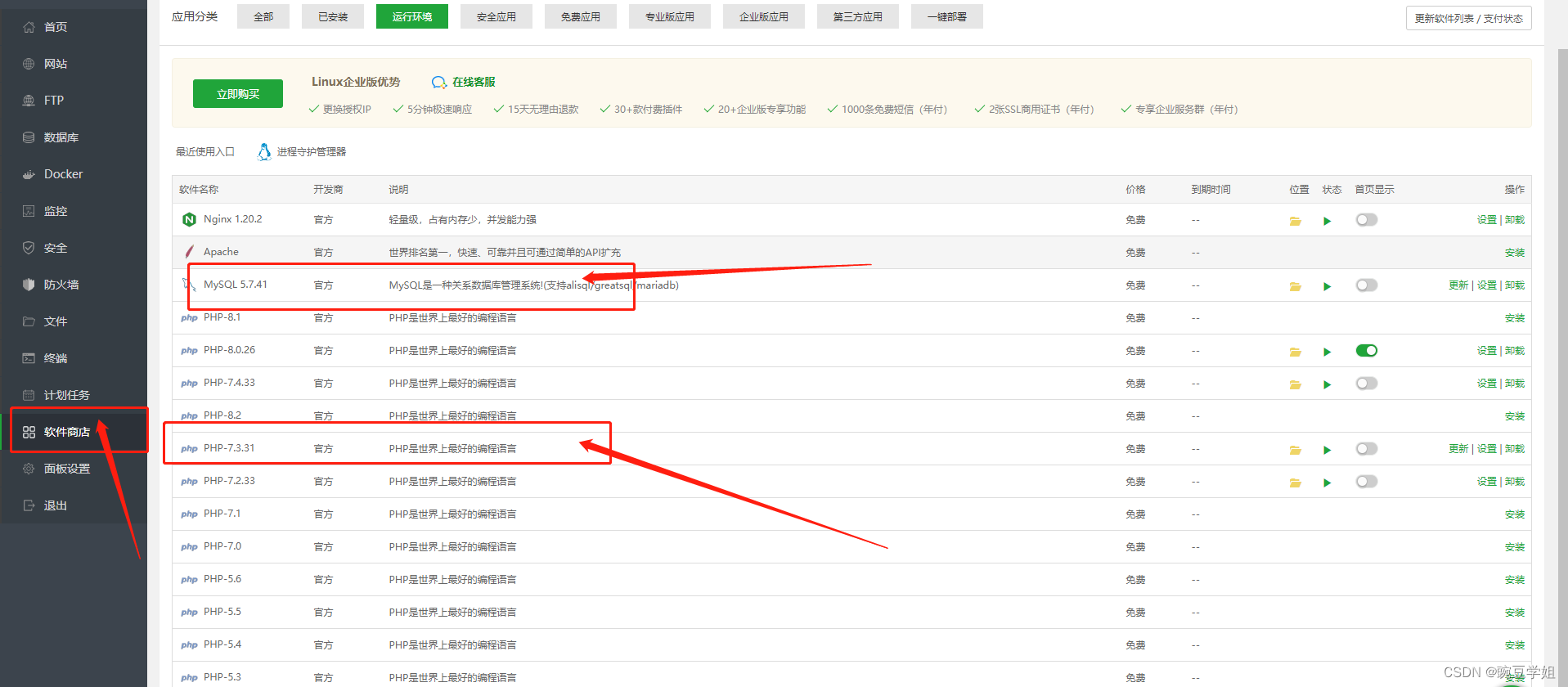Open the 终端 terminal icon

(x=29, y=358)
